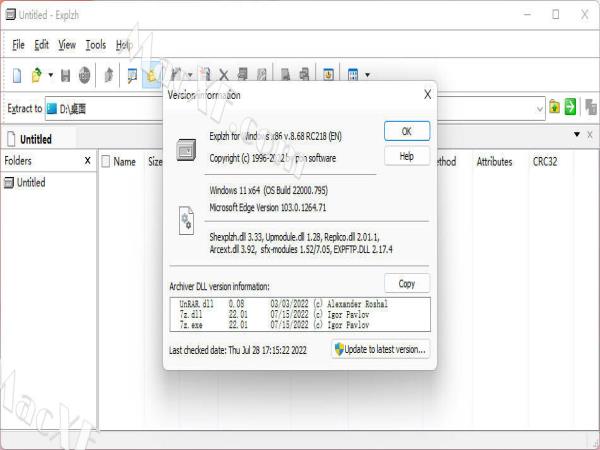Open the Help menu
600x450 pixels.
tap(124, 45)
